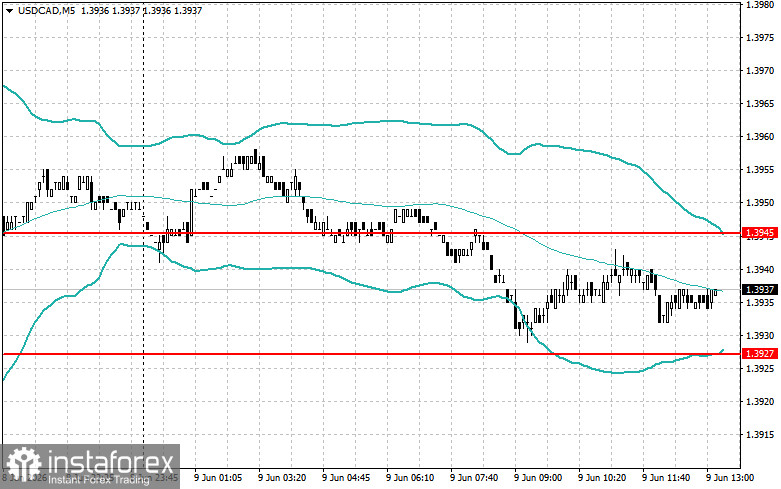Click the 1.3965 price axis label
The image size is (781, 489).
pos(760,104)
